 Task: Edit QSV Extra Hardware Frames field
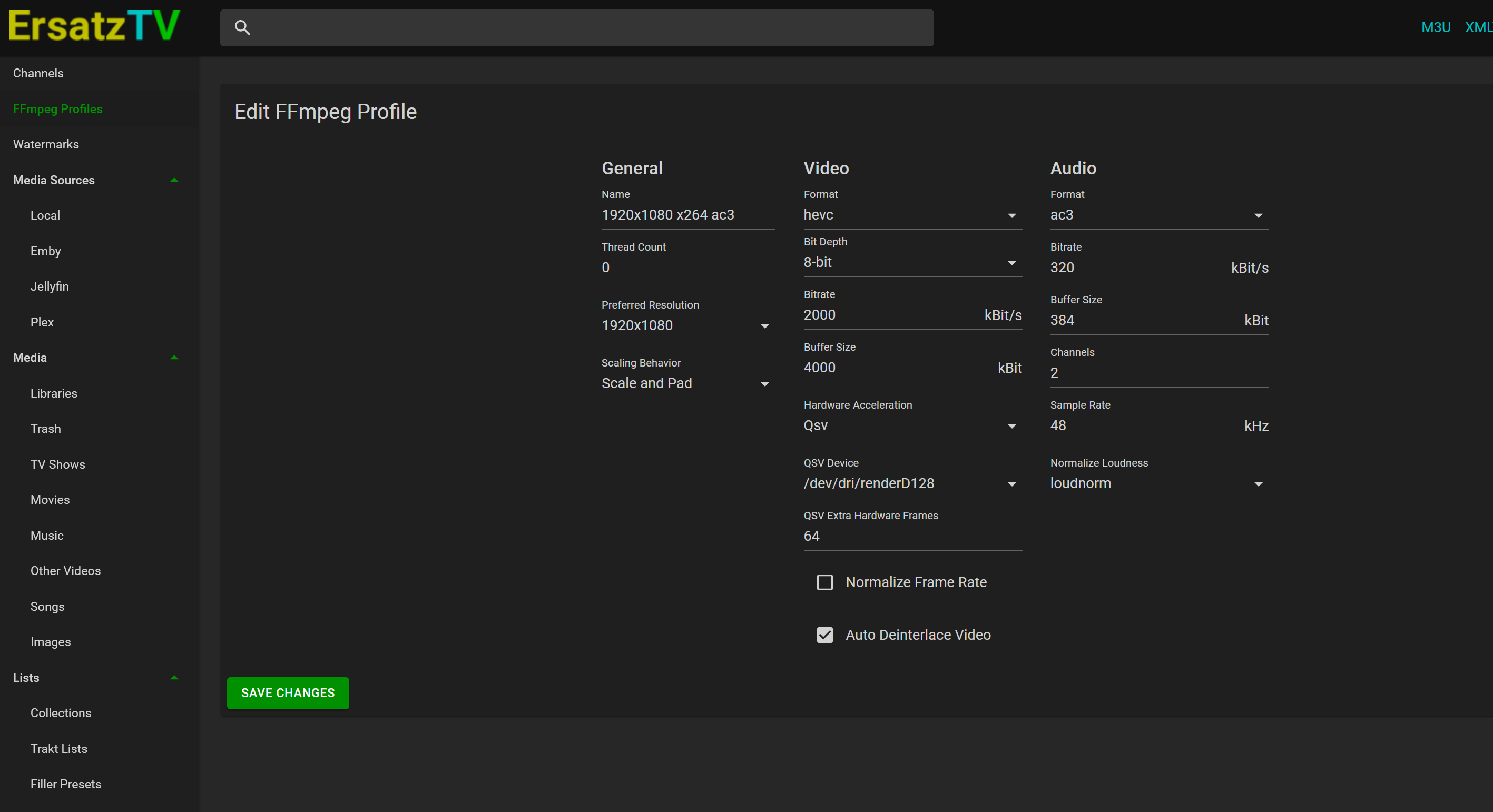(x=912, y=536)
